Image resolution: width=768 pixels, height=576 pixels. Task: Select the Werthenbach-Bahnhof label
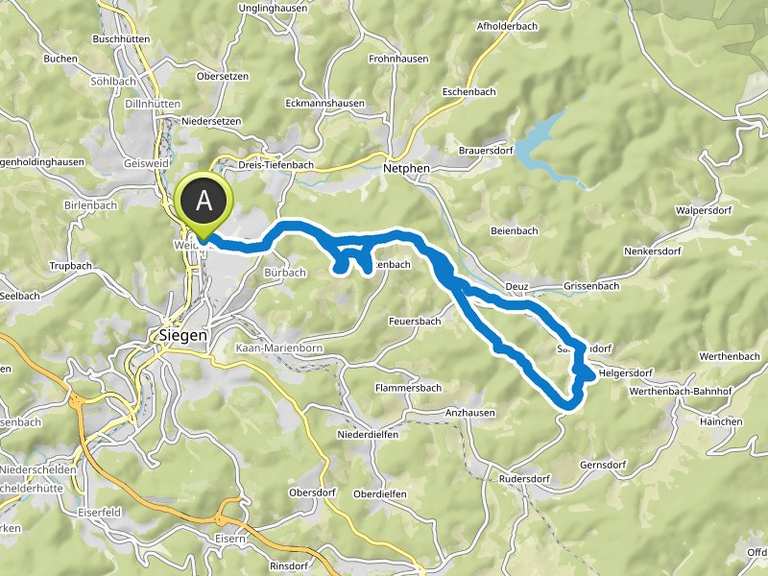click(x=680, y=391)
